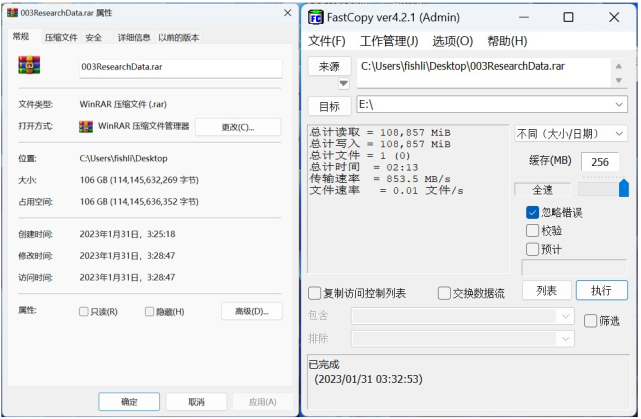The image size is (641, 419).
Task: Open the 不同（大小/日期）copy mode dropdown
Action: click(x=619, y=134)
